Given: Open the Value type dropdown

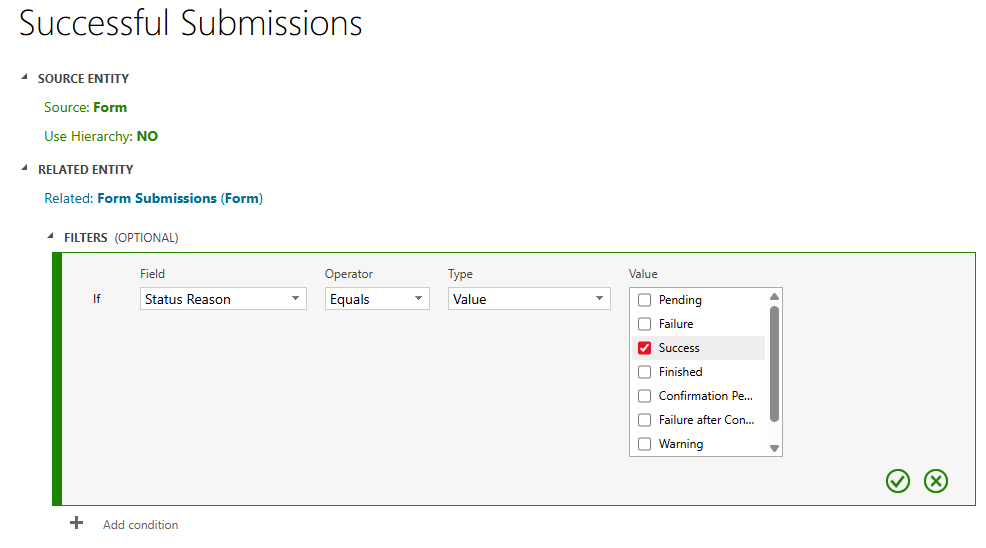Looking at the screenshot, I should click(528, 299).
